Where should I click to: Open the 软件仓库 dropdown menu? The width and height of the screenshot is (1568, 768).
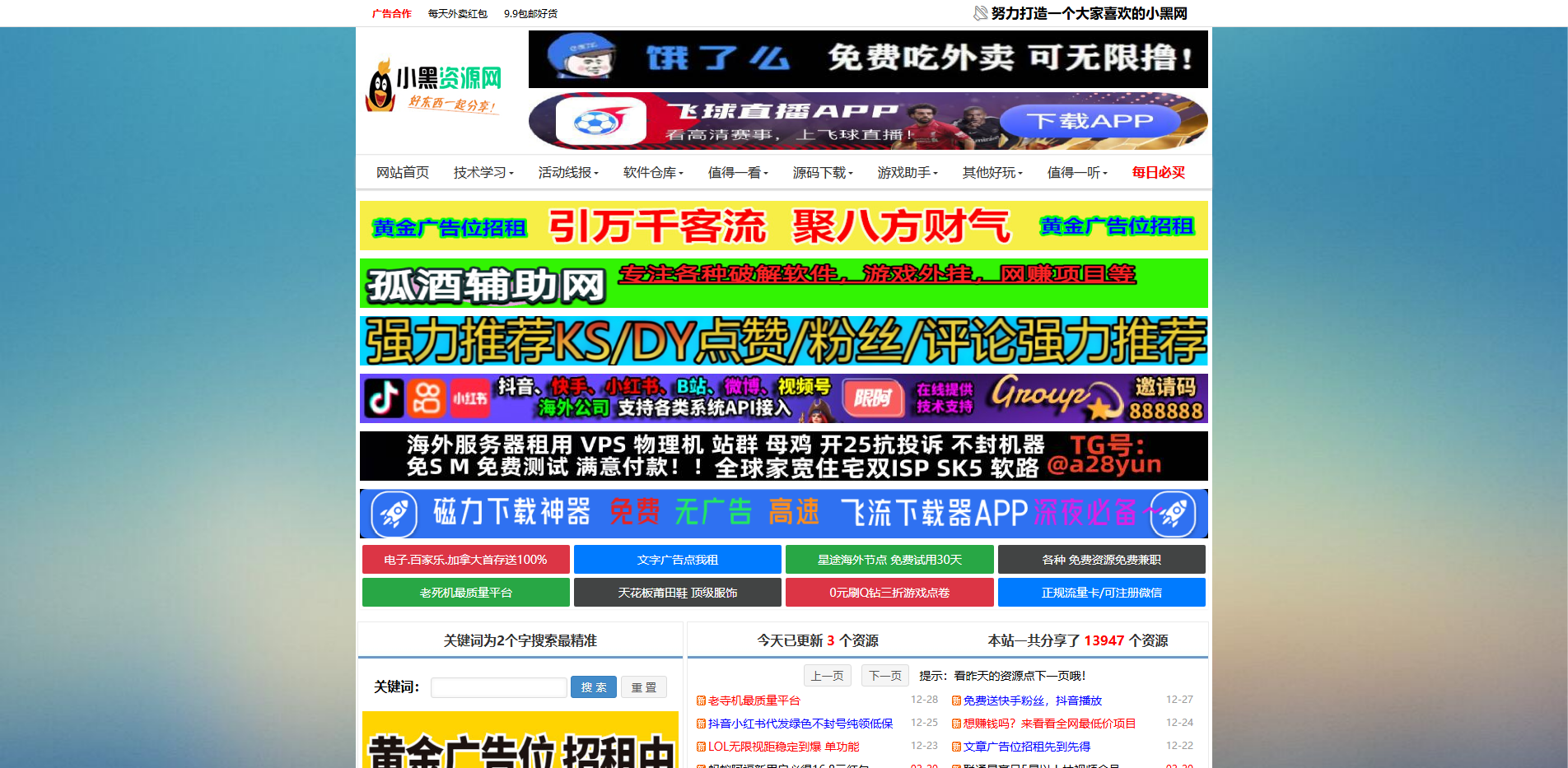[x=653, y=172]
